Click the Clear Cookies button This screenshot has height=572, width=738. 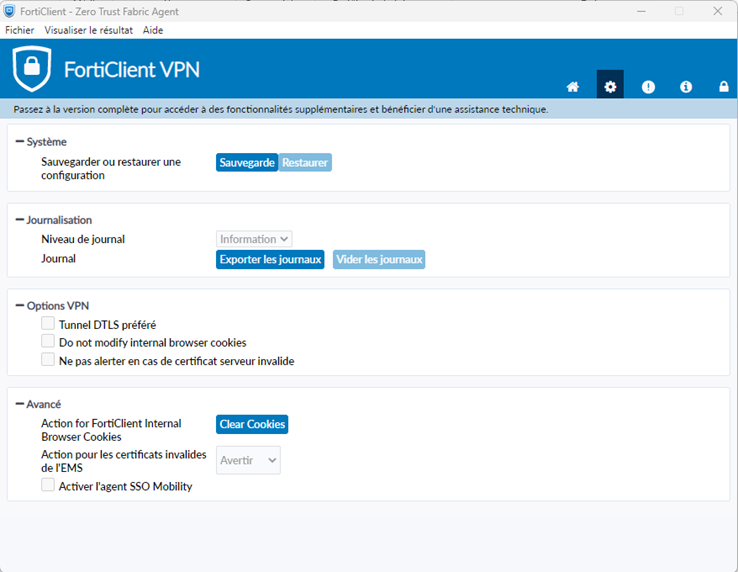[252, 424]
